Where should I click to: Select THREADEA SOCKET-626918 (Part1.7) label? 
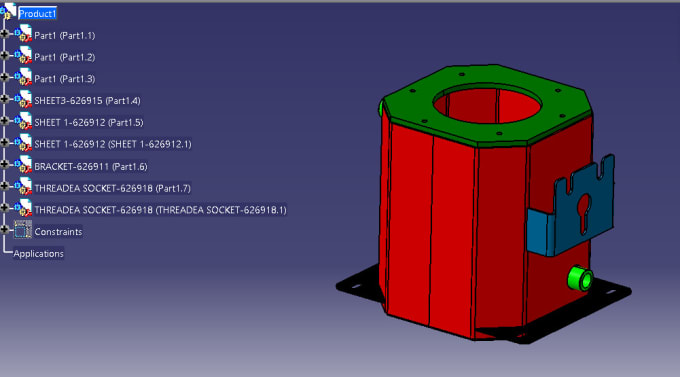tap(112, 188)
